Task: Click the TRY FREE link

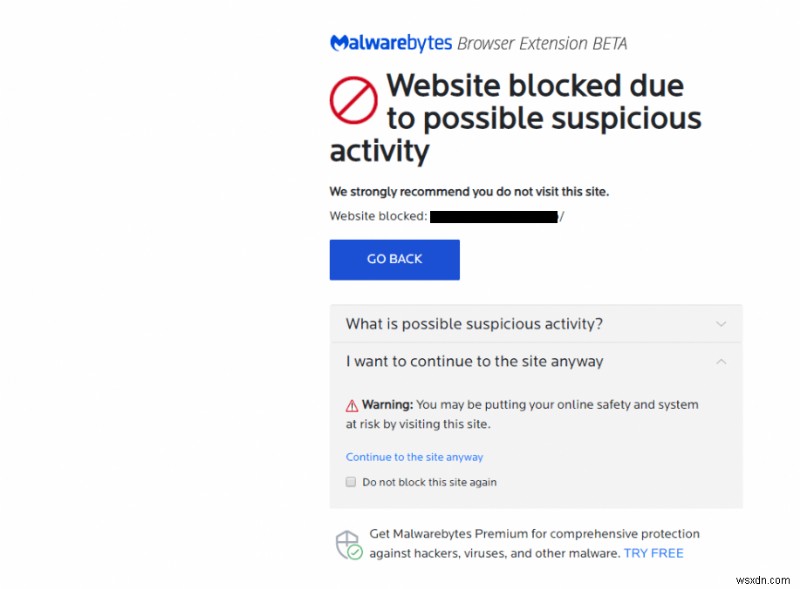Action: (x=653, y=552)
